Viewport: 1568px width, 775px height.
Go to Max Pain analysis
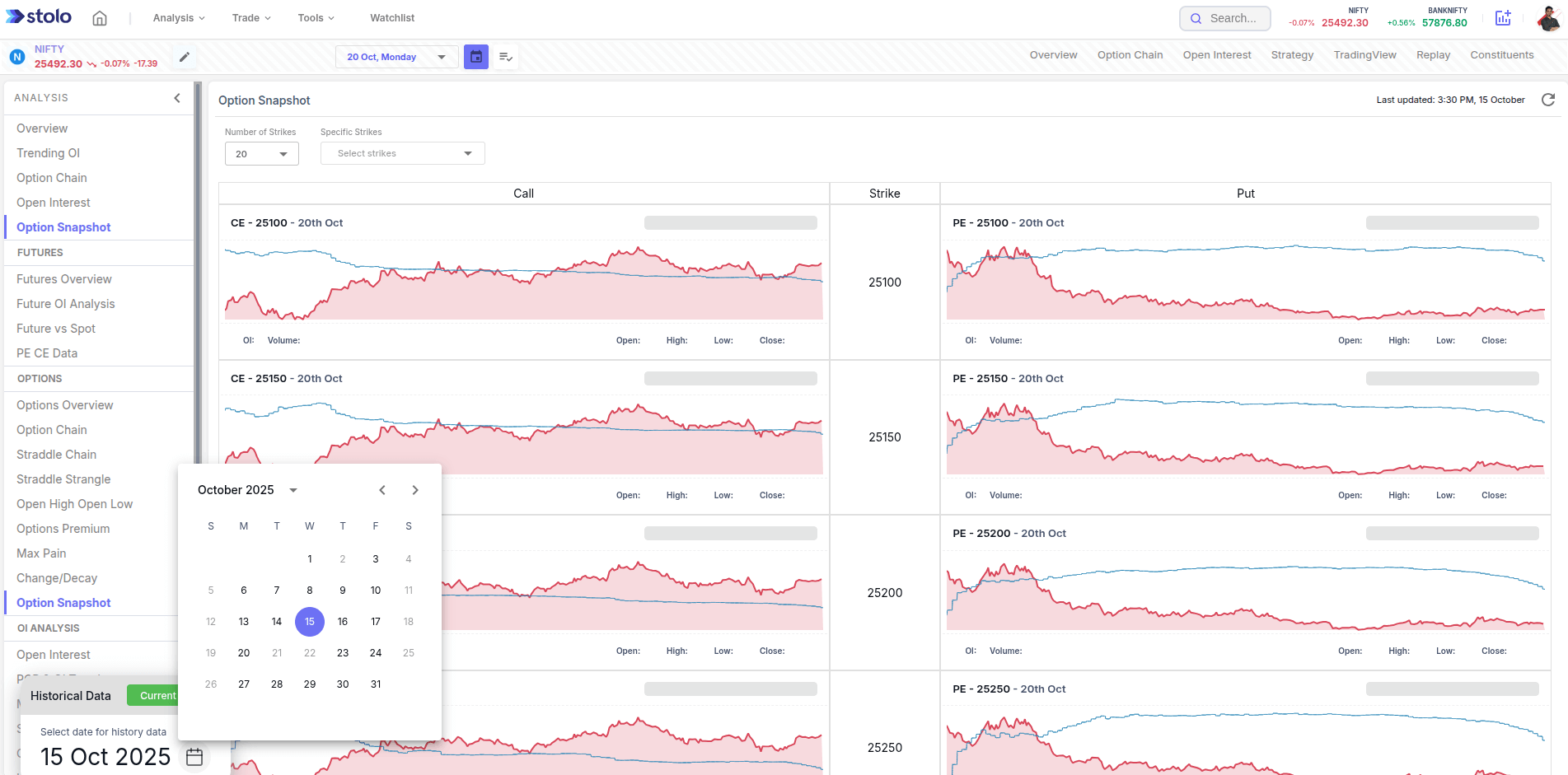pos(41,553)
